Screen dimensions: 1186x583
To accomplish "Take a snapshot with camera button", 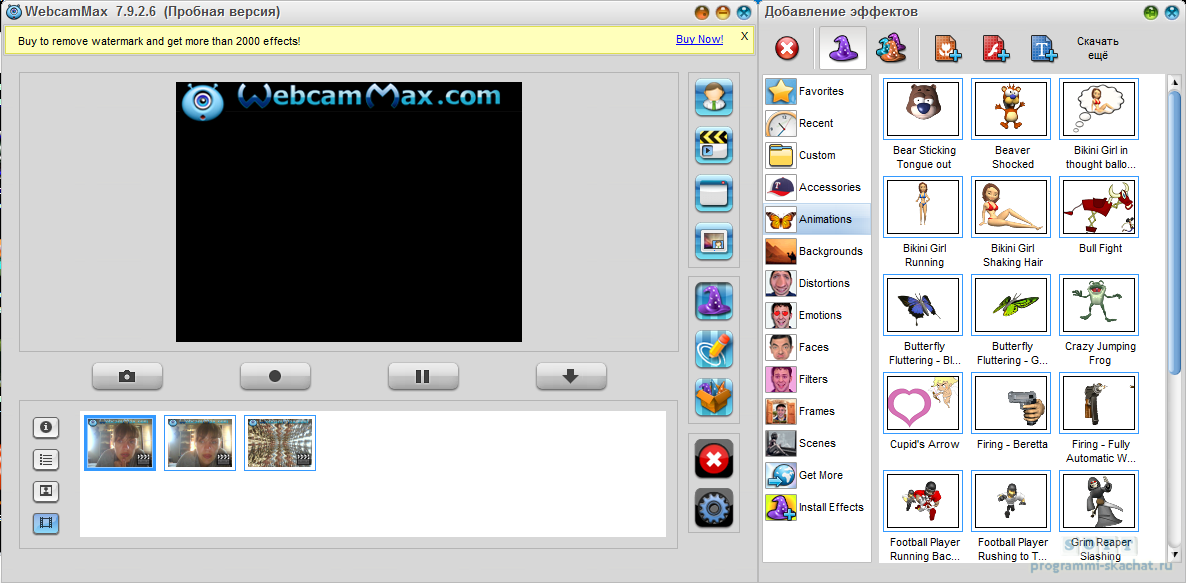I will (127, 376).
